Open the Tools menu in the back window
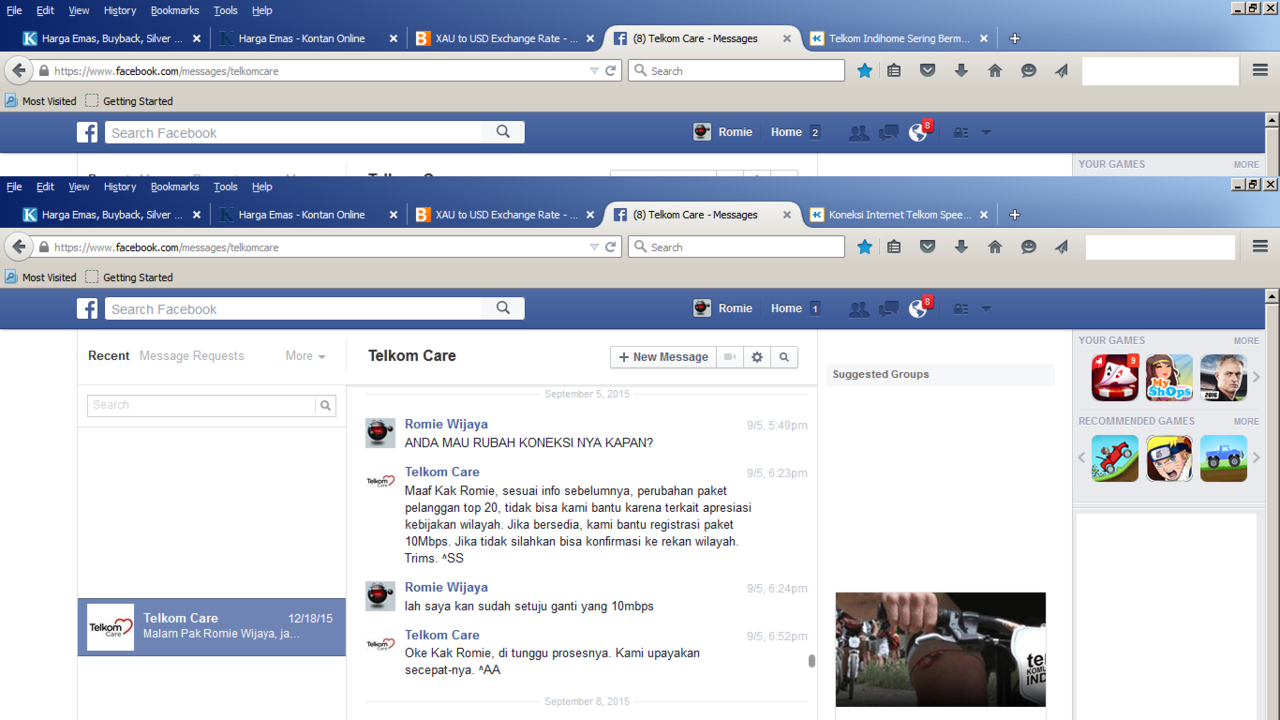 (226, 10)
